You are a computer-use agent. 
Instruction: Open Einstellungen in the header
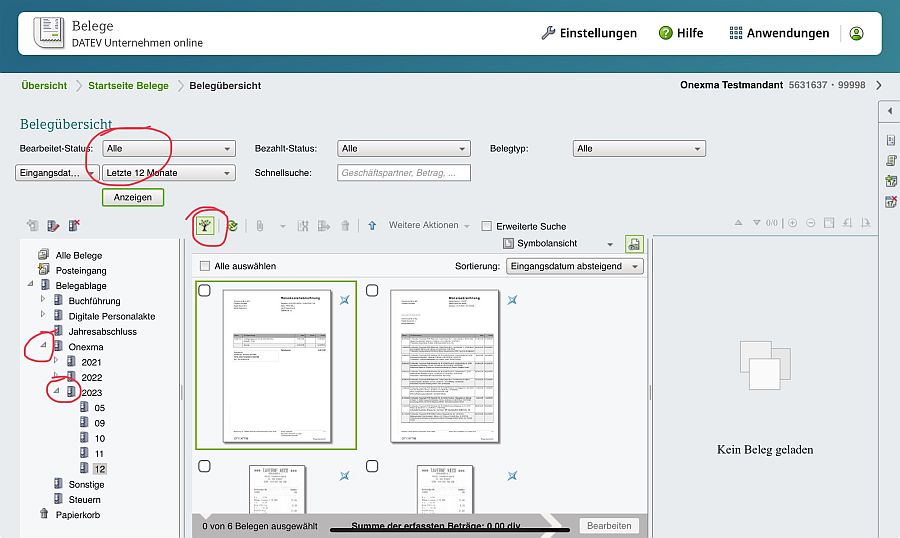[x=589, y=33]
